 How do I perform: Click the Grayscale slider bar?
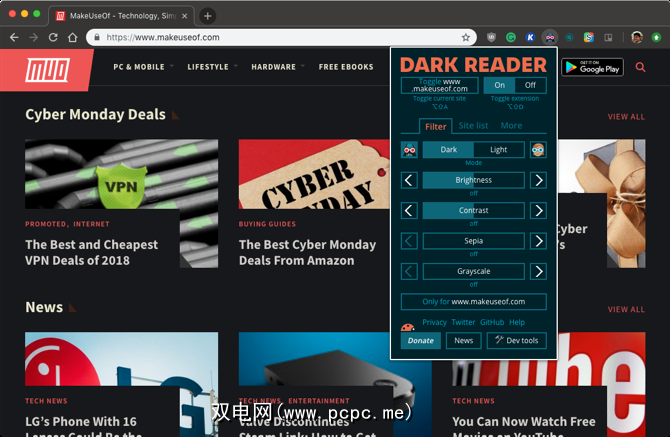pyautogui.click(x=473, y=271)
